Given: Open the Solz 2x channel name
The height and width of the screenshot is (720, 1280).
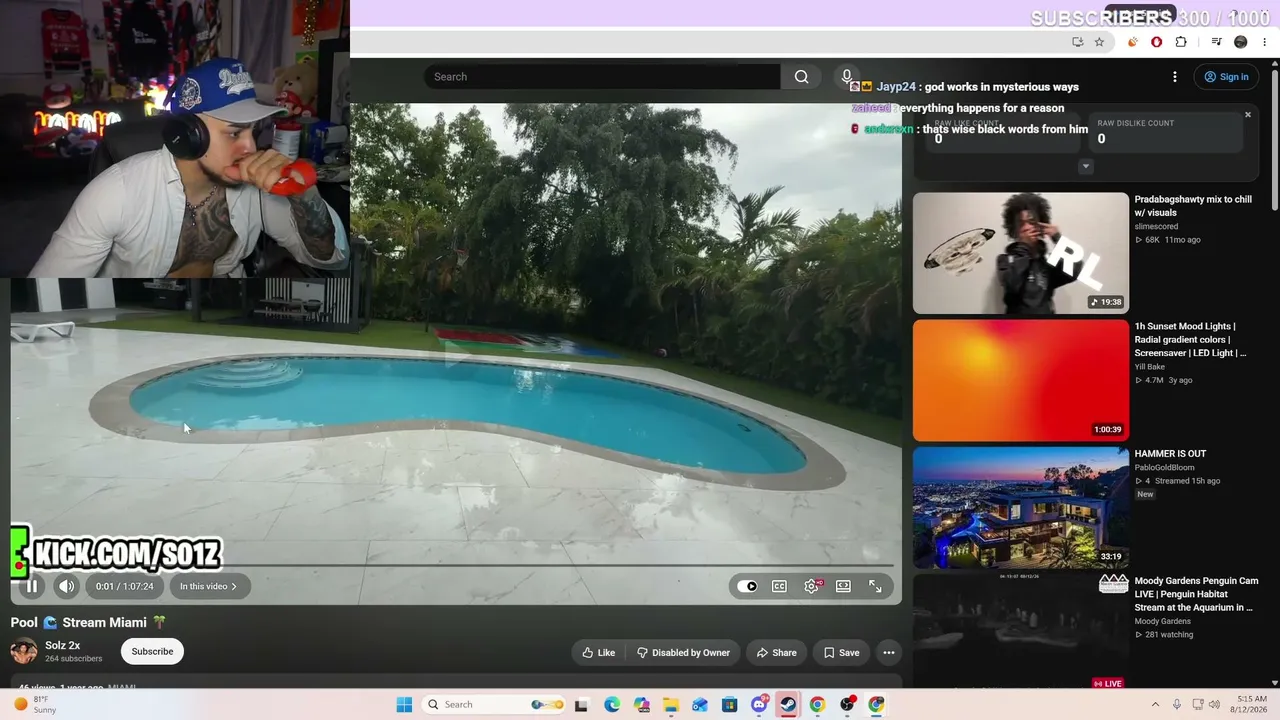Looking at the screenshot, I should pyautogui.click(x=63, y=646).
